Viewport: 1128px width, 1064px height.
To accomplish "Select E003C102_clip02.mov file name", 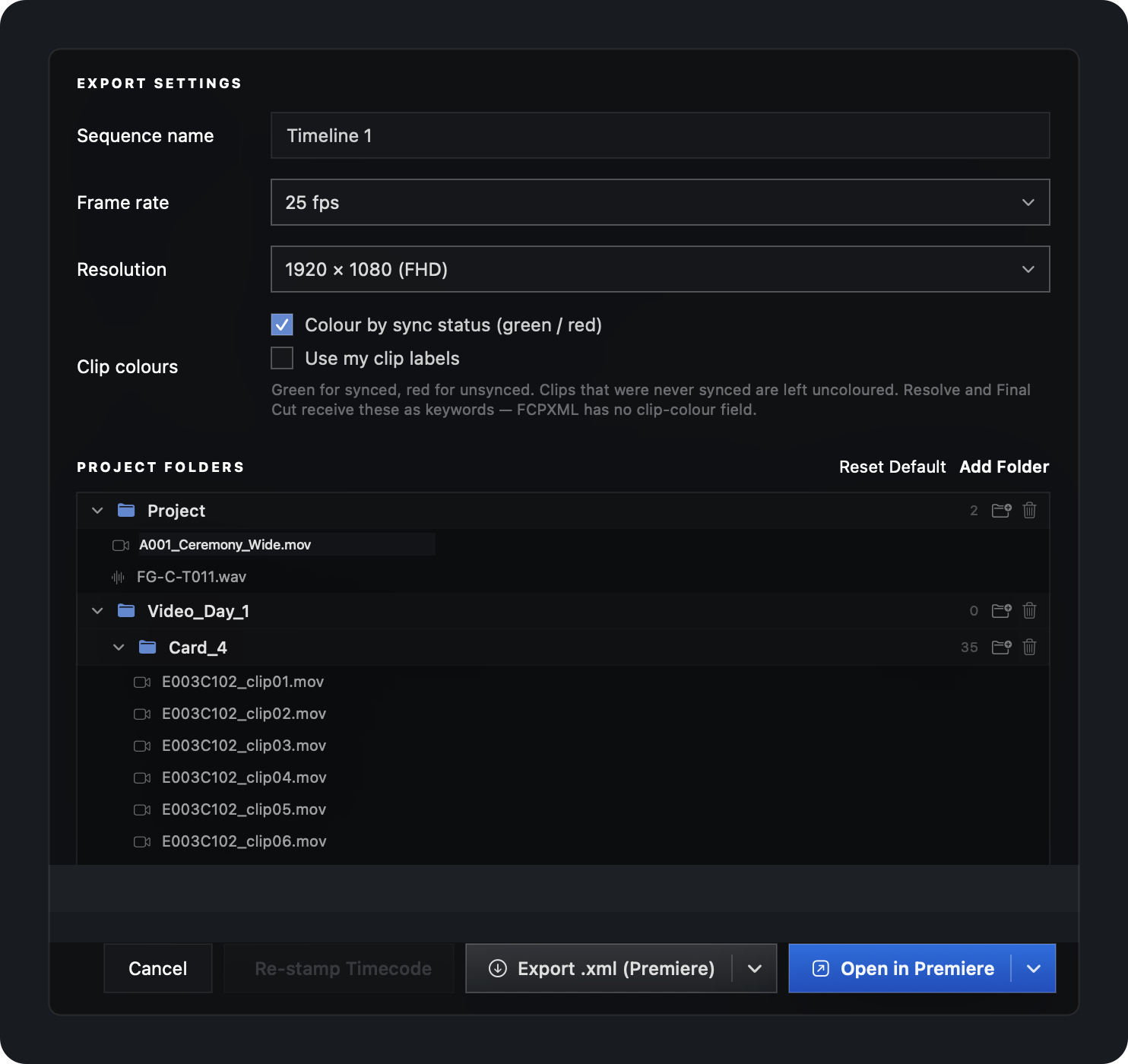I will click(x=244, y=714).
